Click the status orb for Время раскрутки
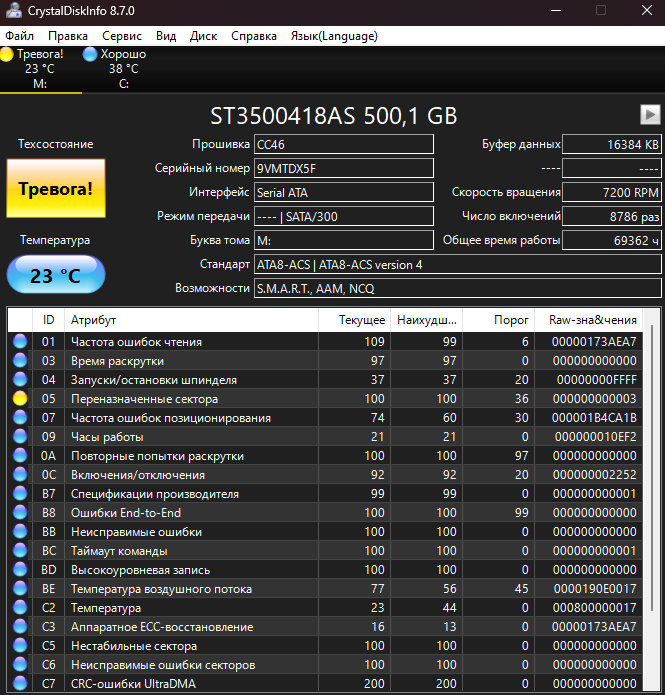The height and width of the screenshot is (695, 665). (20, 360)
